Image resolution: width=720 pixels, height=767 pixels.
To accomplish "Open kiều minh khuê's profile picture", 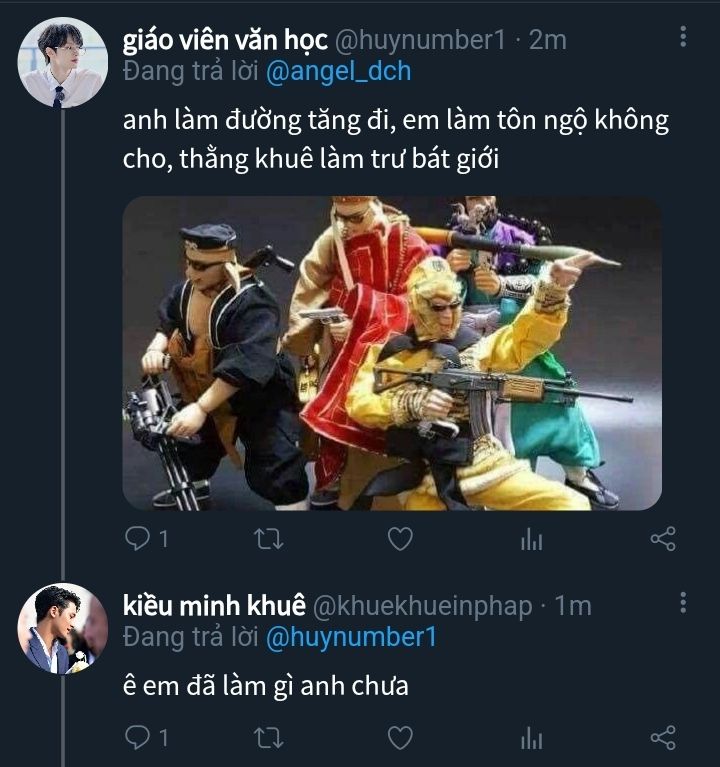I will 62,628.
